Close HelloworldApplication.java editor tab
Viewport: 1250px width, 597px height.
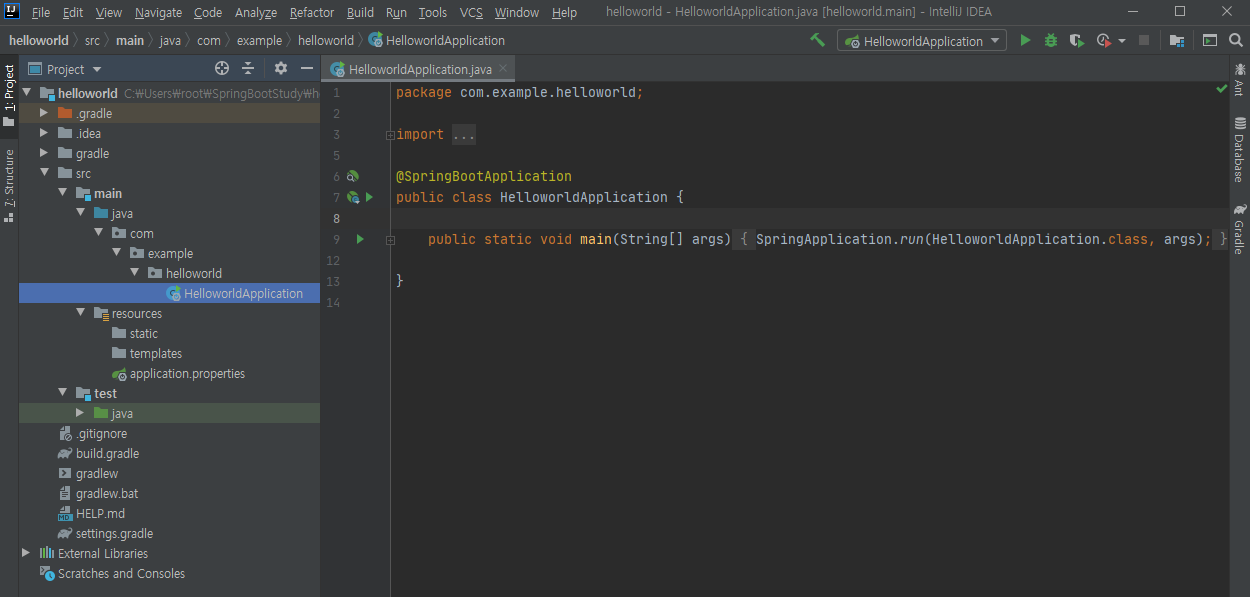[503, 68]
